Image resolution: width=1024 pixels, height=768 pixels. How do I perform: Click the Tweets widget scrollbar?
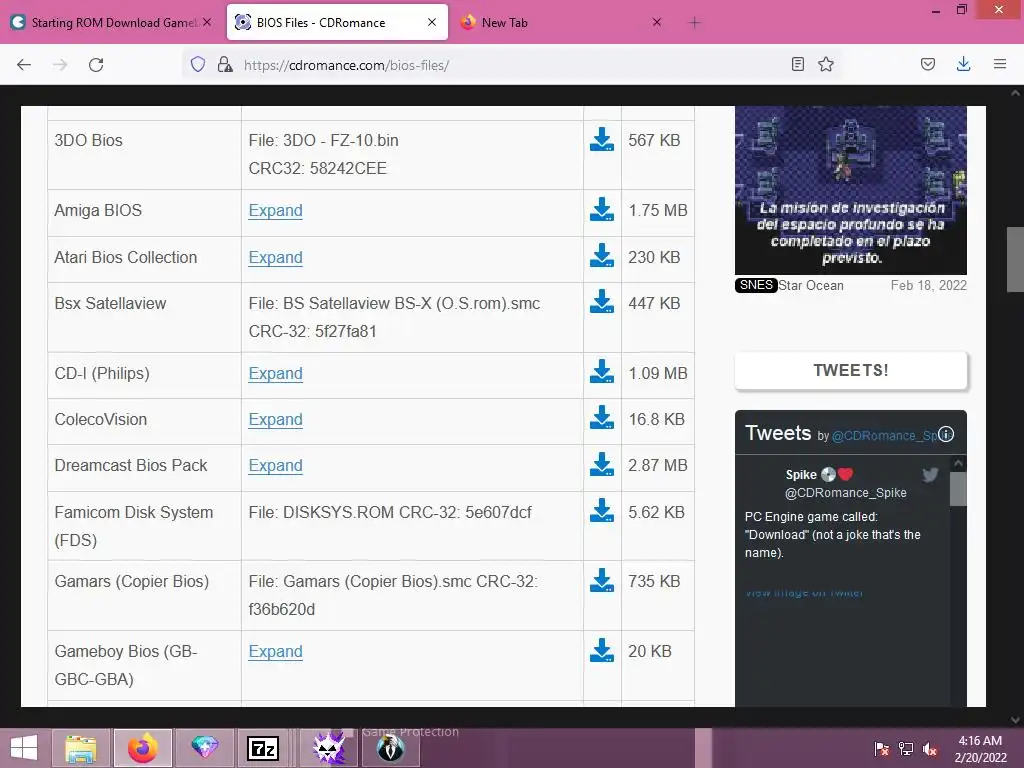(958, 489)
